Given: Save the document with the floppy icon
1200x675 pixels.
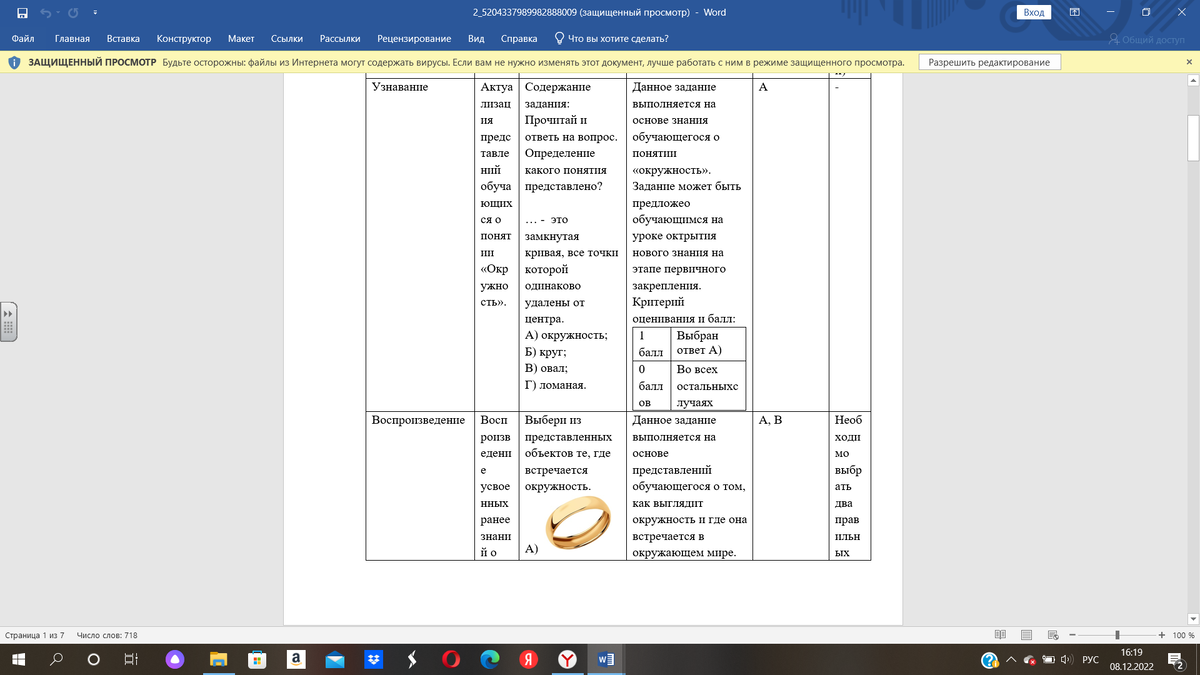Looking at the screenshot, I should pyautogui.click(x=21, y=12).
